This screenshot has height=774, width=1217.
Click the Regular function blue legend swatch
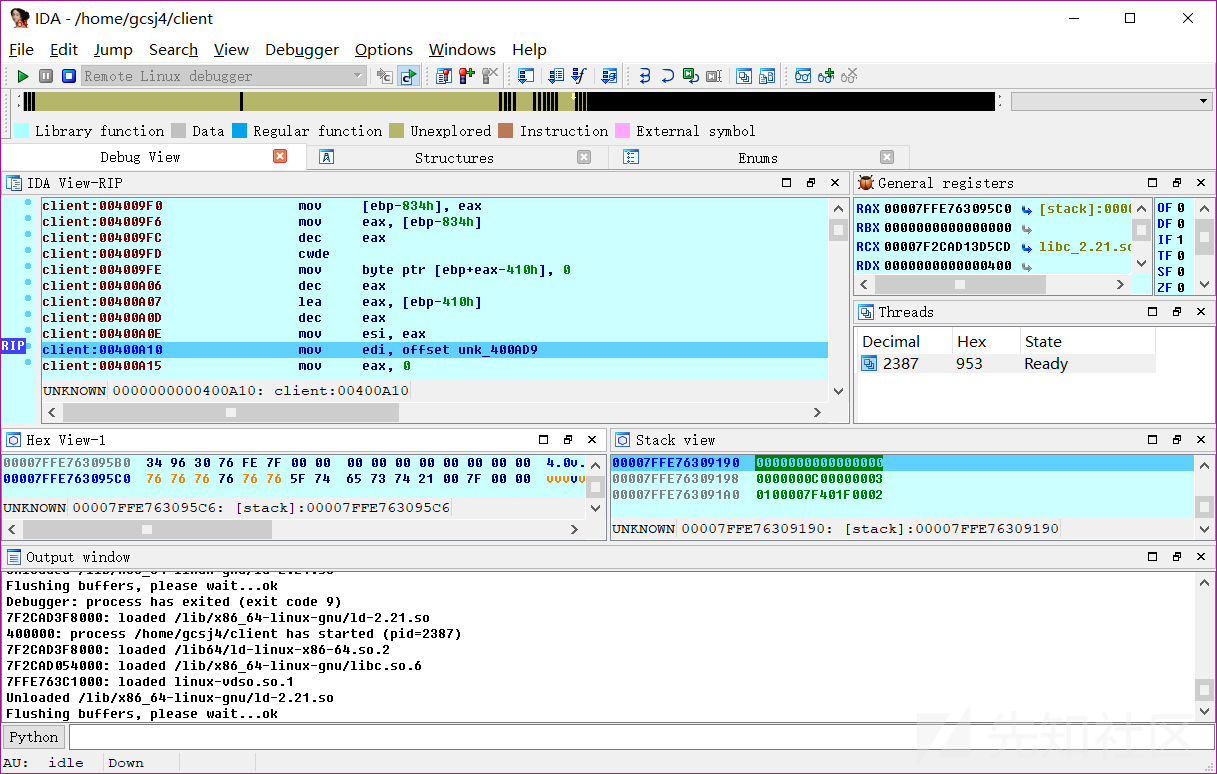[239, 131]
